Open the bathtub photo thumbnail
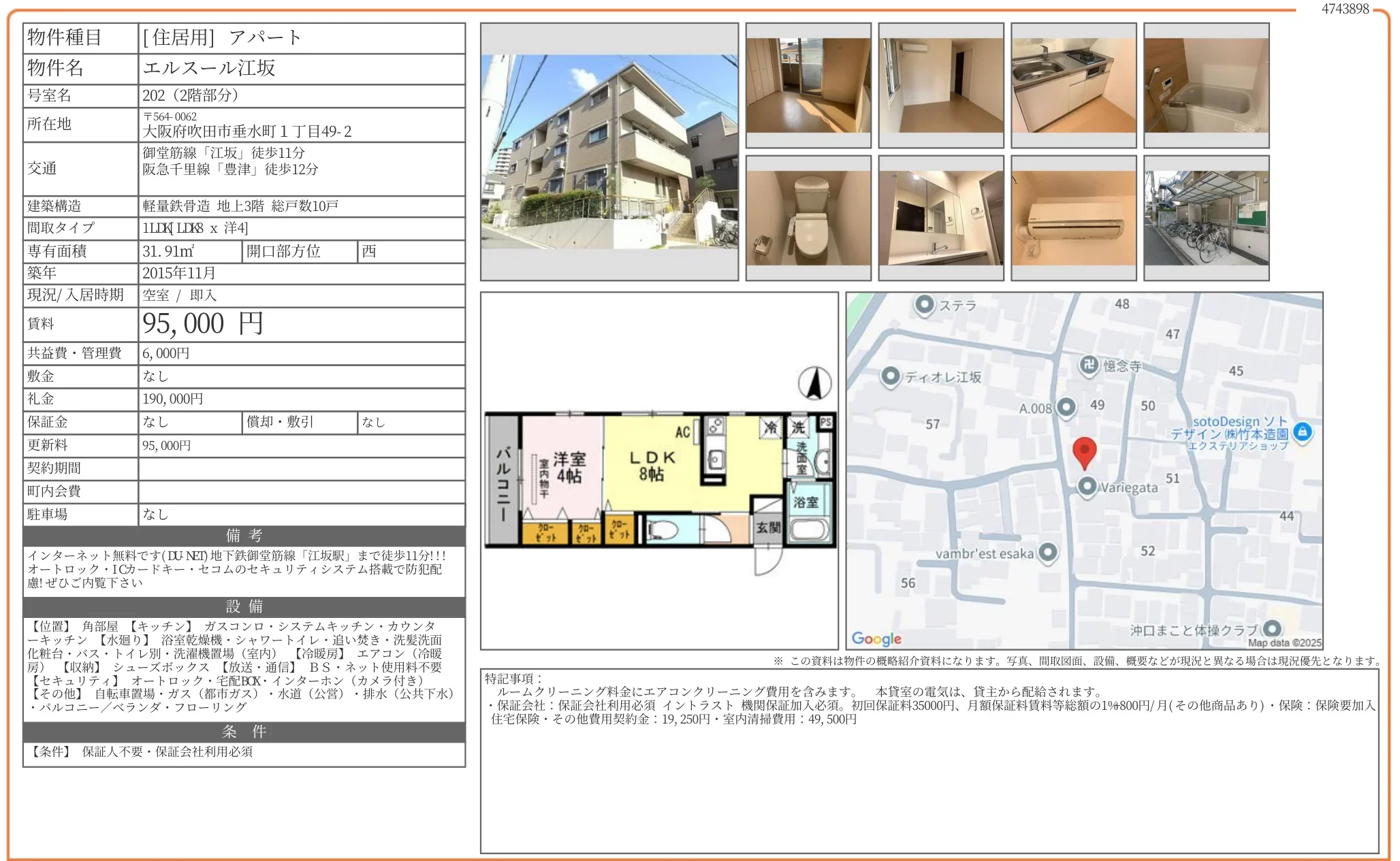Viewport: 1400px width, 861px height. pos(1206,85)
